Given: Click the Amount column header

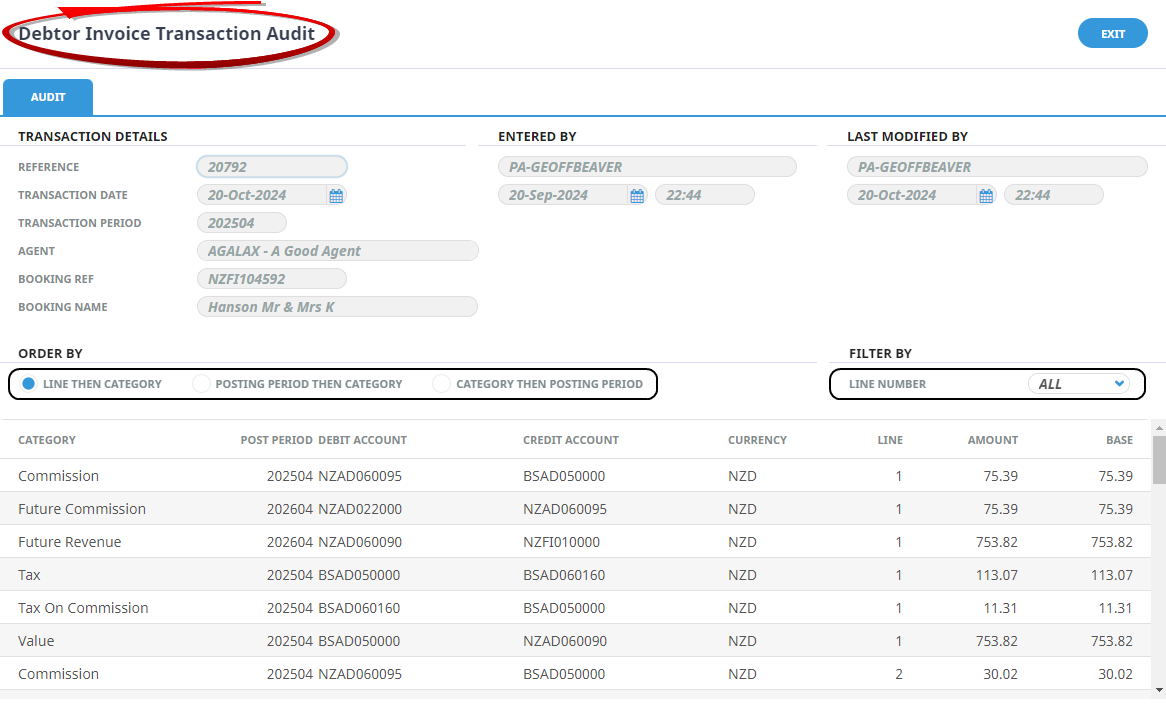Looking at the screenshot, I should (992, 440).
